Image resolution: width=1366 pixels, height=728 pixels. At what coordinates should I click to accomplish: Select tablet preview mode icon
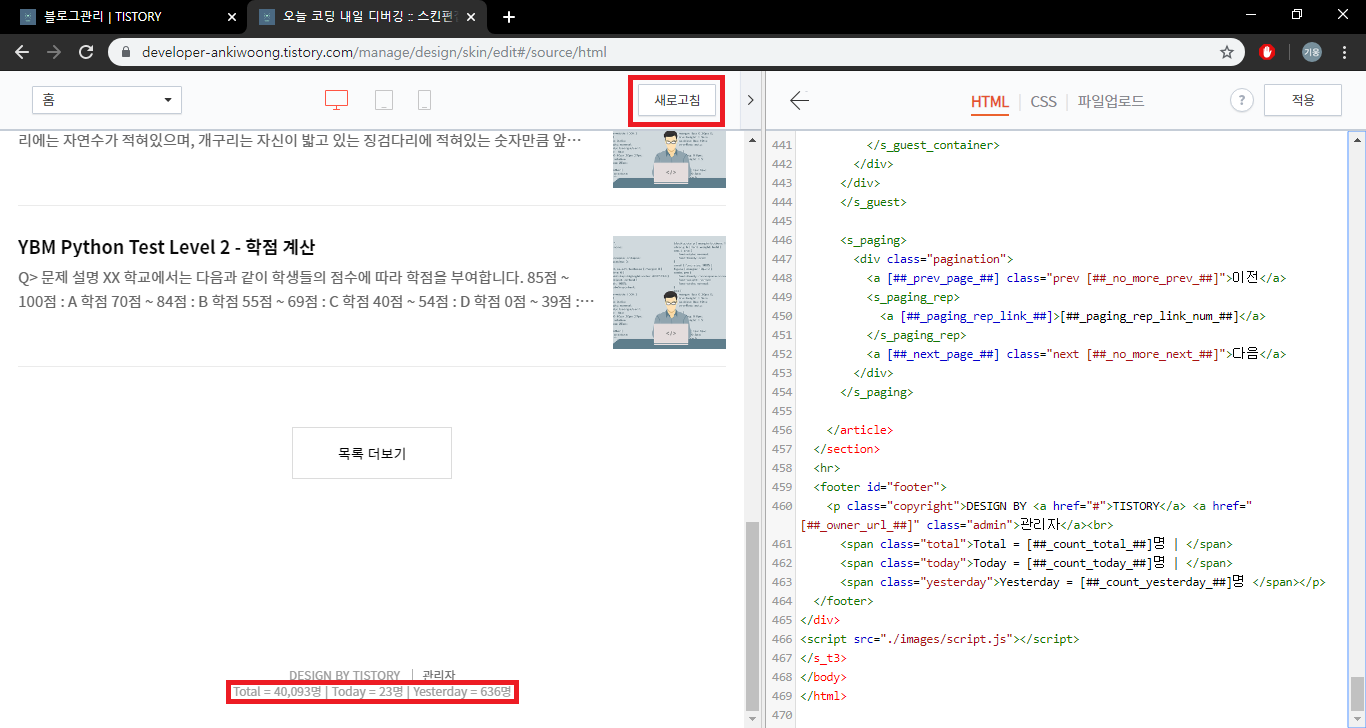click(x=383, y=100)
